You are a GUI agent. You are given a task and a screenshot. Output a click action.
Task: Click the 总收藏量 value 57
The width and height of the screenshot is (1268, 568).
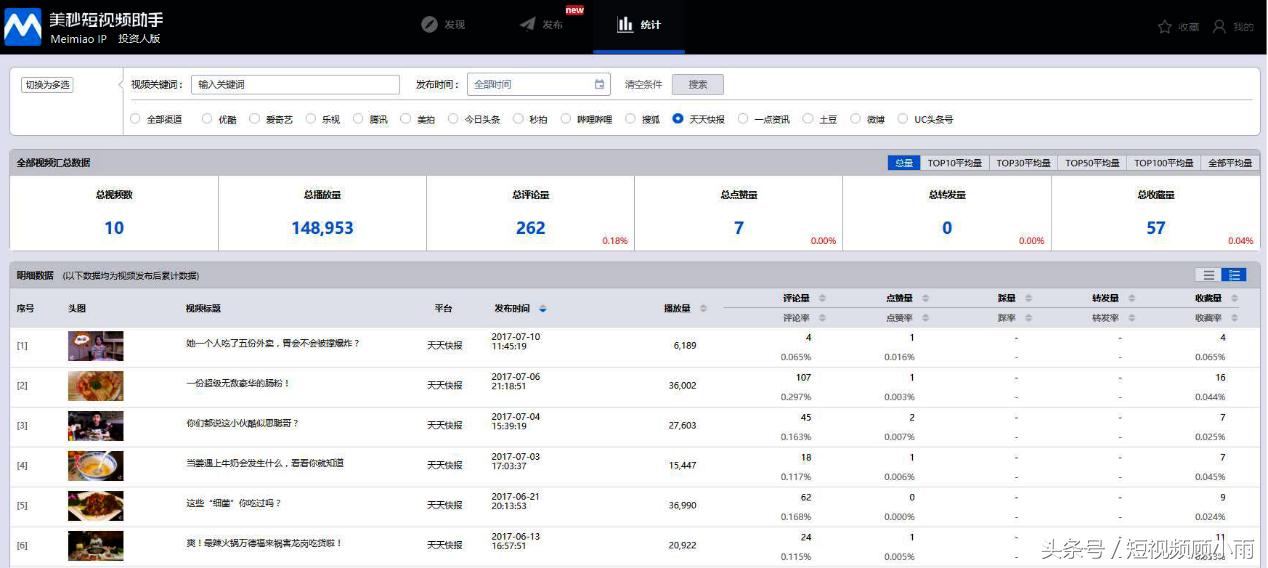1156,228
